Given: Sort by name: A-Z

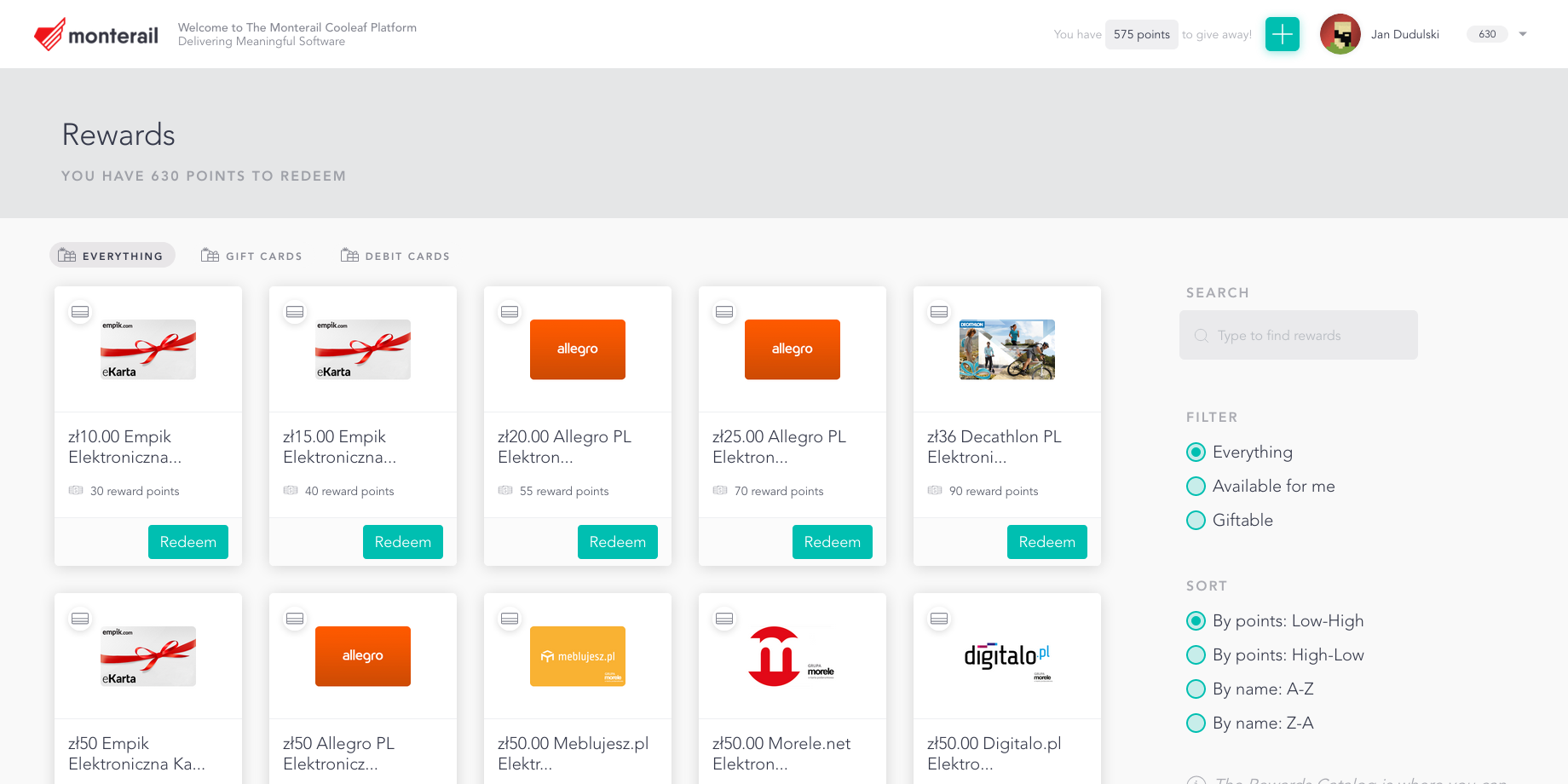Looking at the screenshot, I should click(x=1196, y=689).
